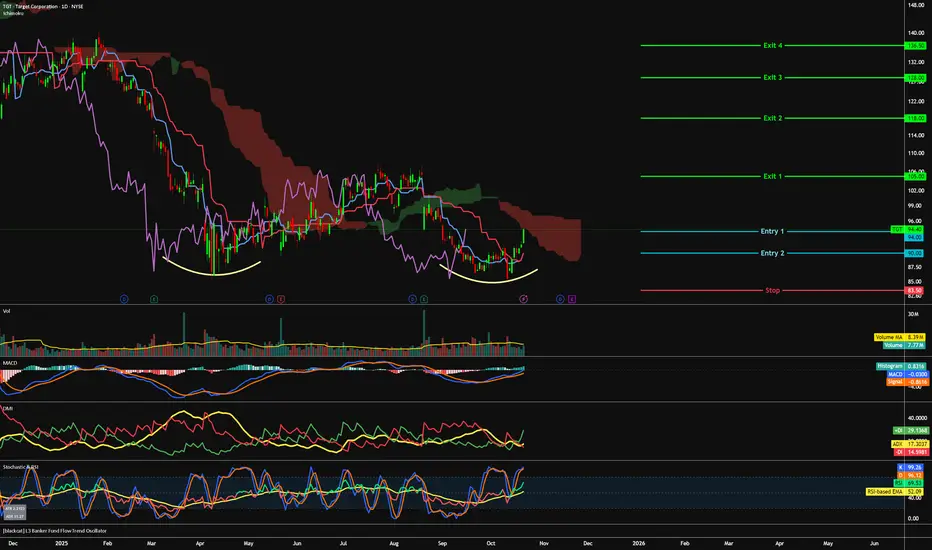Select the Exit 1 horizontal line label

pyautogui.click(x=773, y=176)
